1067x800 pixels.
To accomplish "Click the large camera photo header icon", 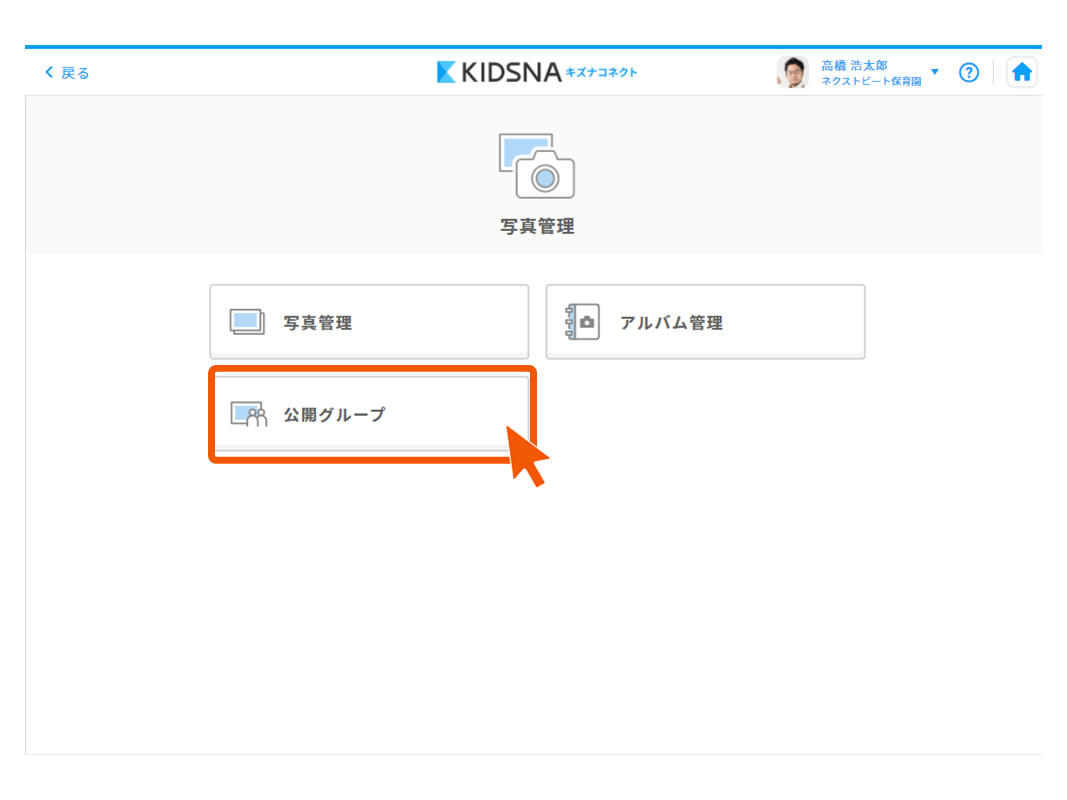I will (537, 166).
